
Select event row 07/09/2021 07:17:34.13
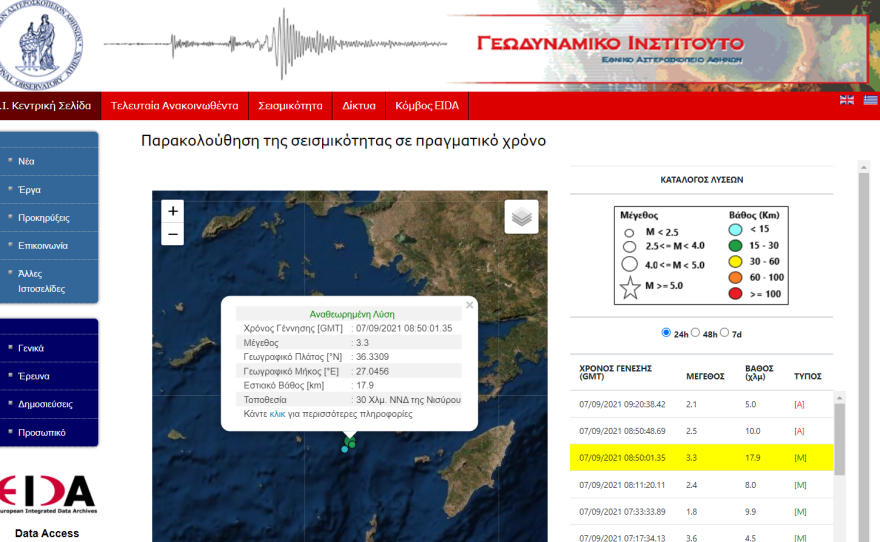(702, 536)
